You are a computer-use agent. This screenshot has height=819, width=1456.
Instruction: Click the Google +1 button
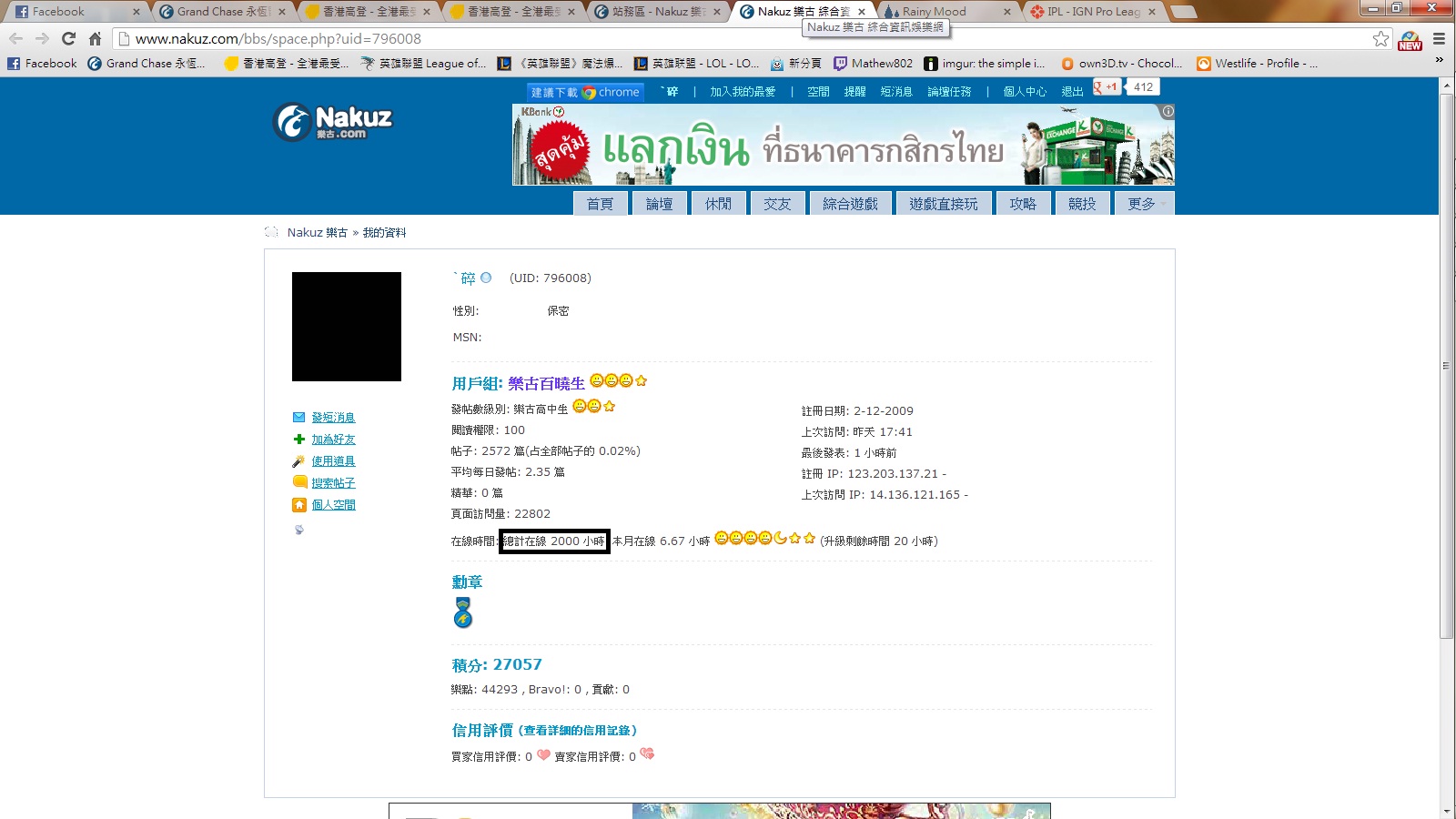pos(1107,87)
